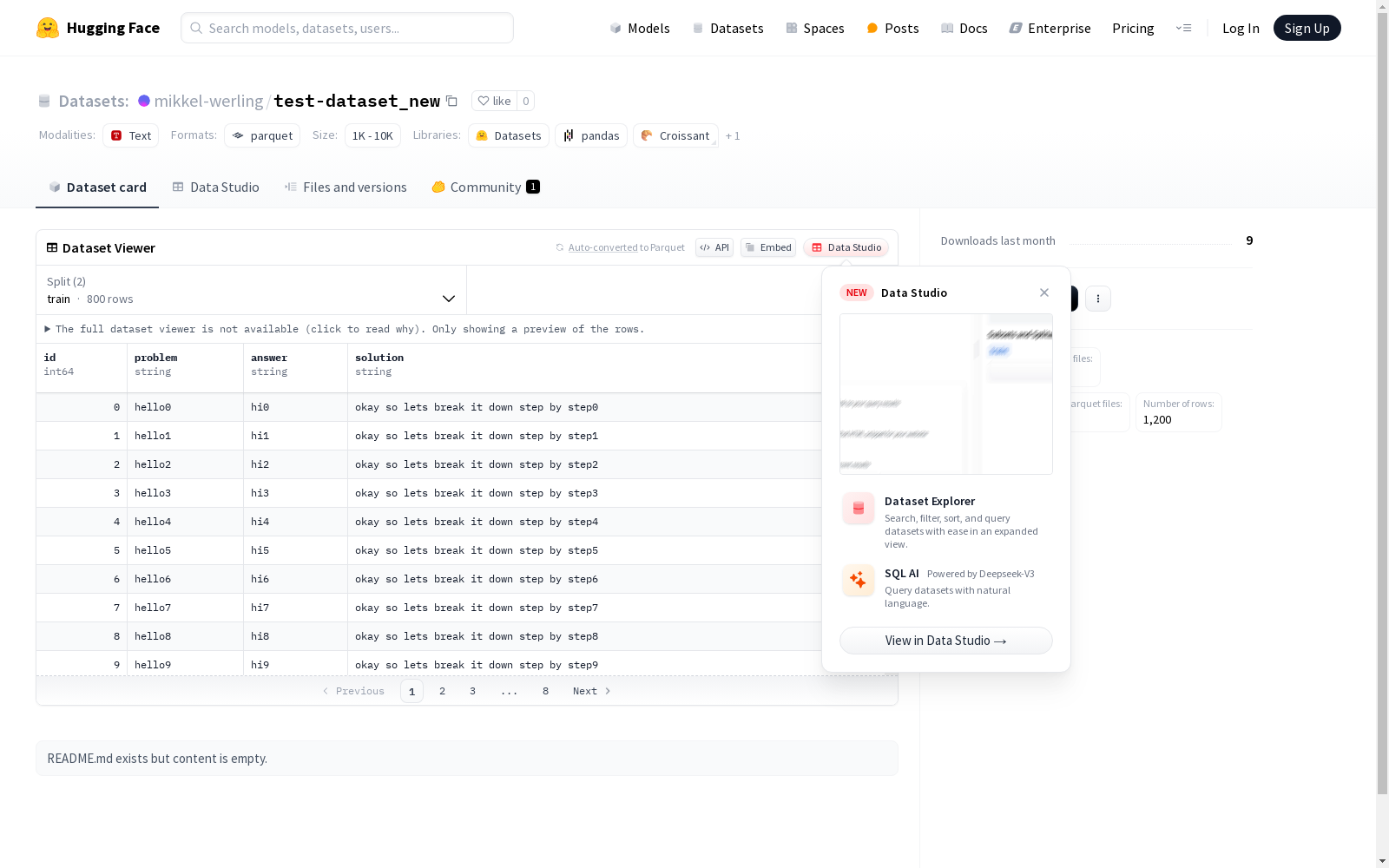Switch to the Dataset card tab
1389x868 pixels.
point(97,187)
